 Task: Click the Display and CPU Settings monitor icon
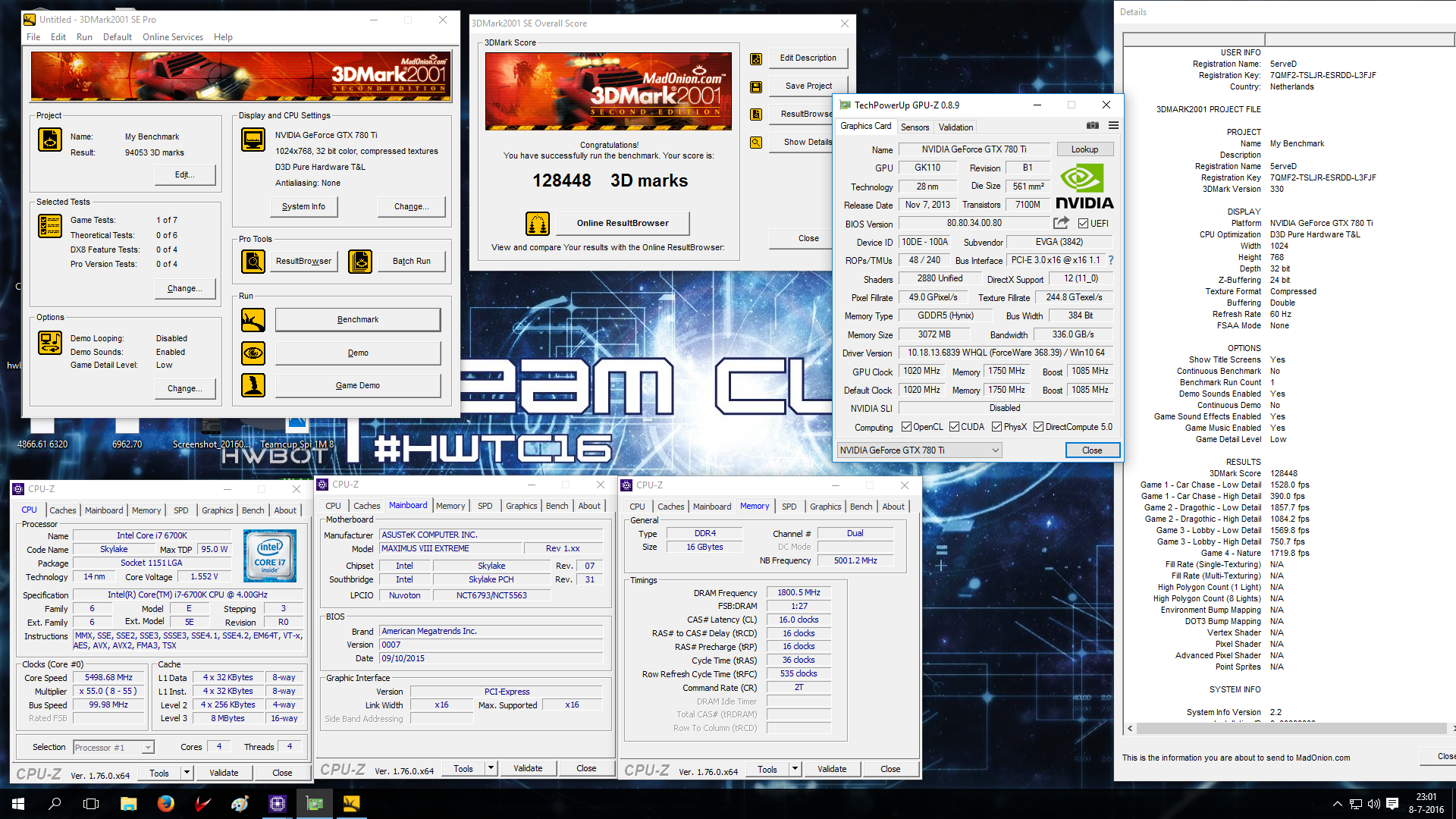253,140
